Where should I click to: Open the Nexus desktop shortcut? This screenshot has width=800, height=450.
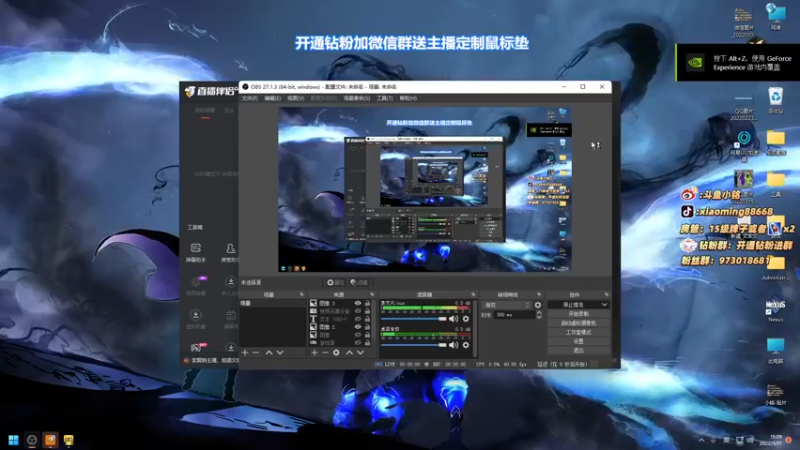776,309
